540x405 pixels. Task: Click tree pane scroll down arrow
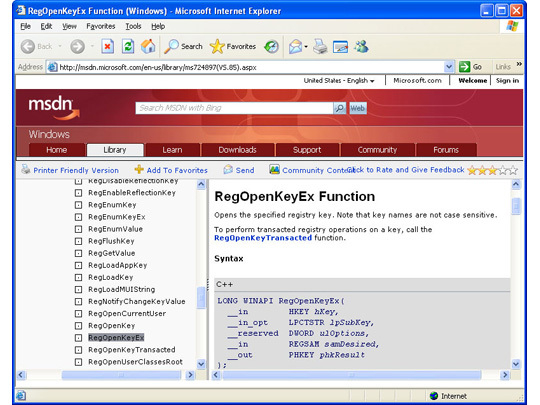coord(201,364)
